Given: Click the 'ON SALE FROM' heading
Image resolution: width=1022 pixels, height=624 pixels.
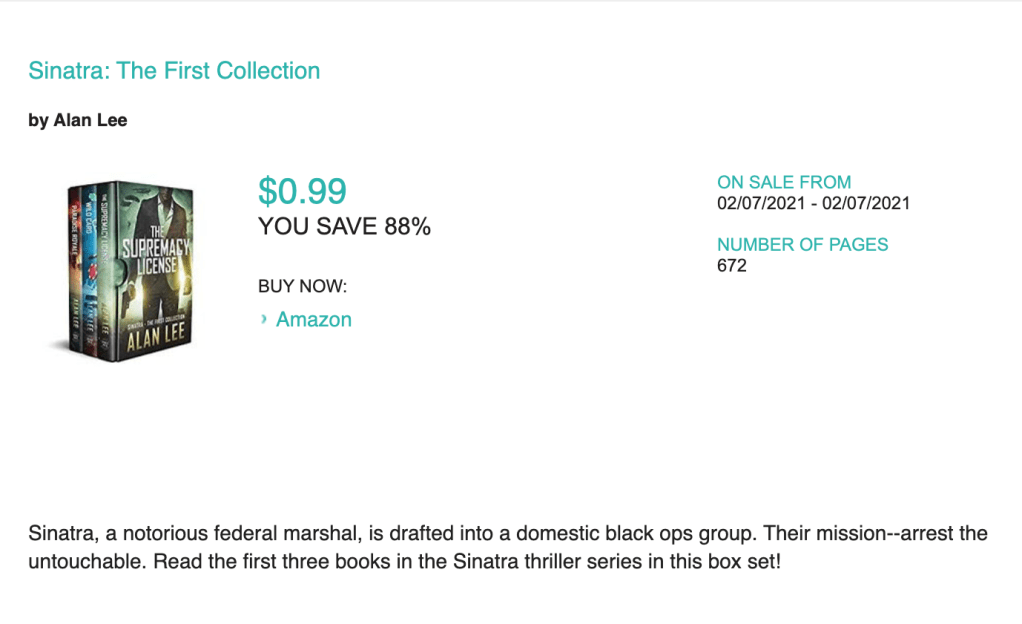Looking at the screenshot, I should 784,182.
